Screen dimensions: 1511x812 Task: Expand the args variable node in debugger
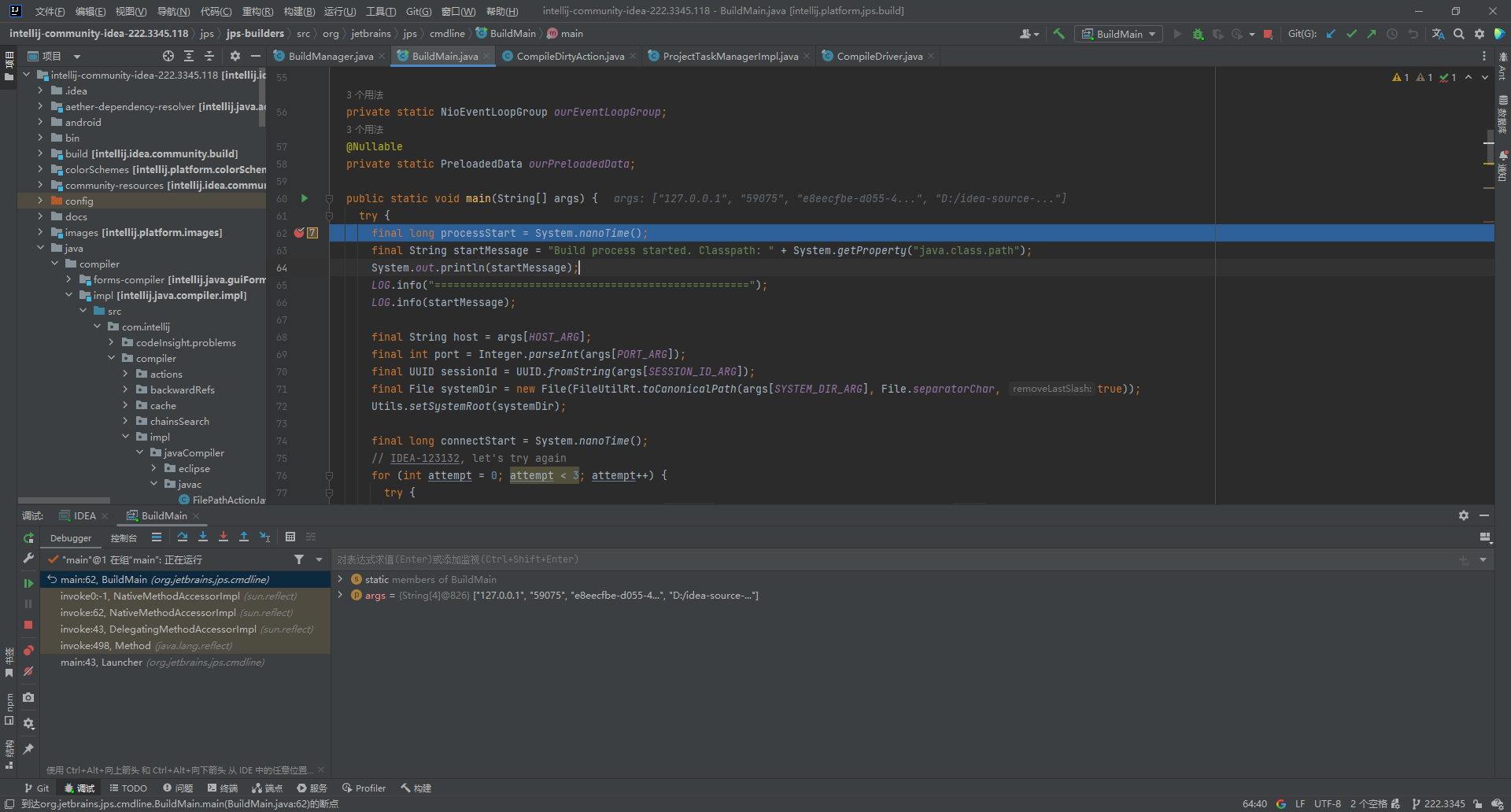pos(341,595)
